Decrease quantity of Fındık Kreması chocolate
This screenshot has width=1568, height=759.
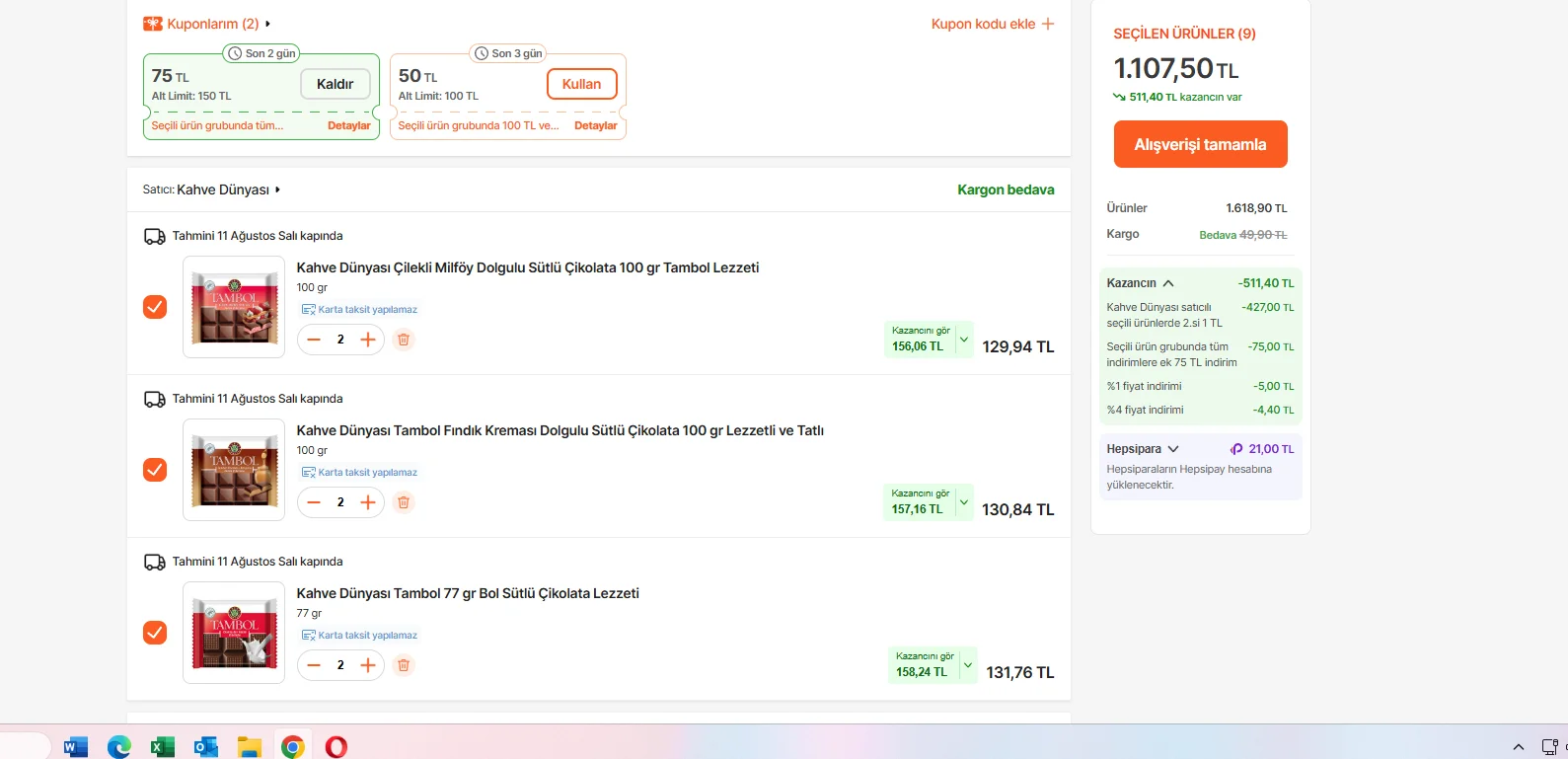(314, 502)
